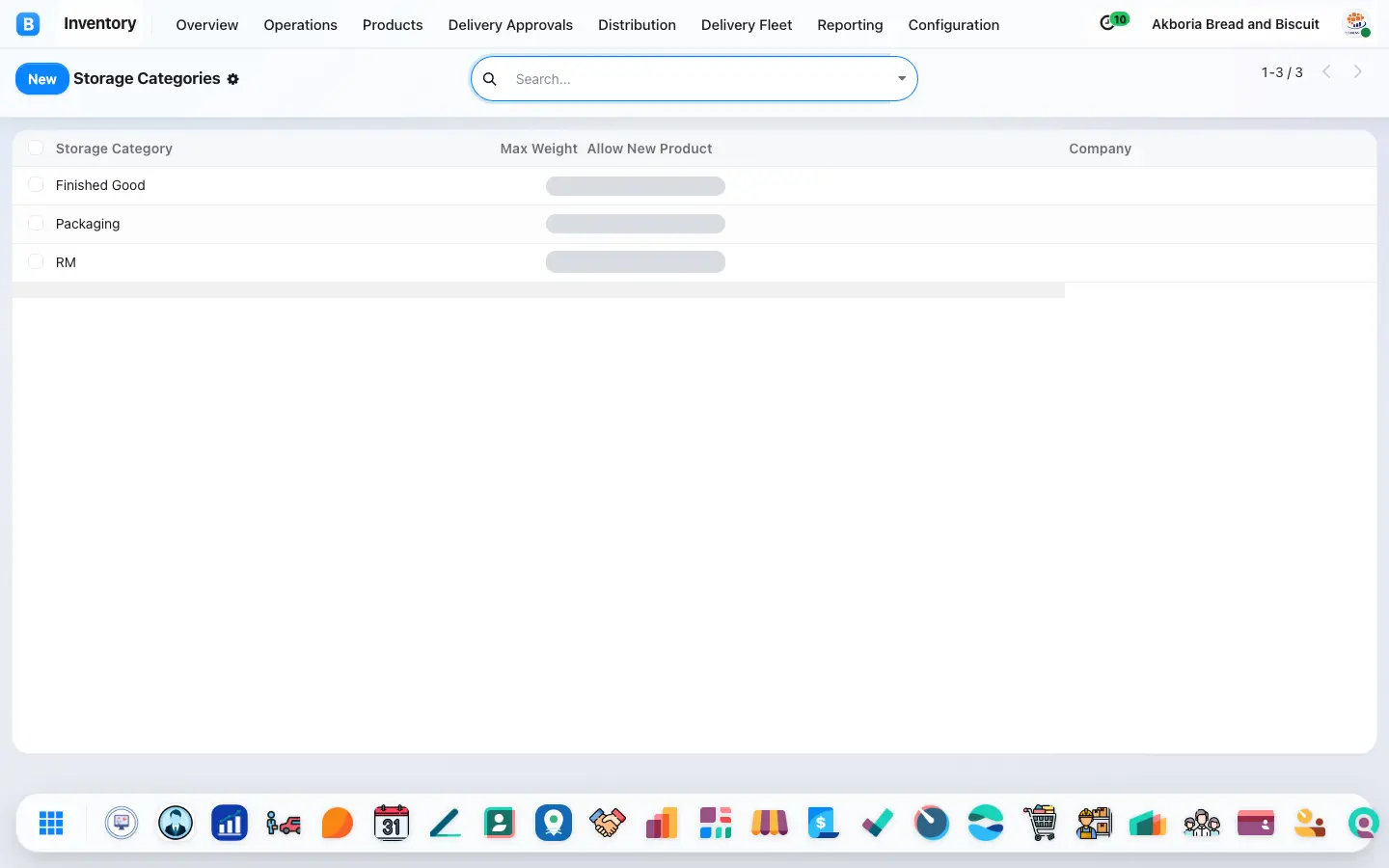Open the shopping cart app

(1040, 823)
